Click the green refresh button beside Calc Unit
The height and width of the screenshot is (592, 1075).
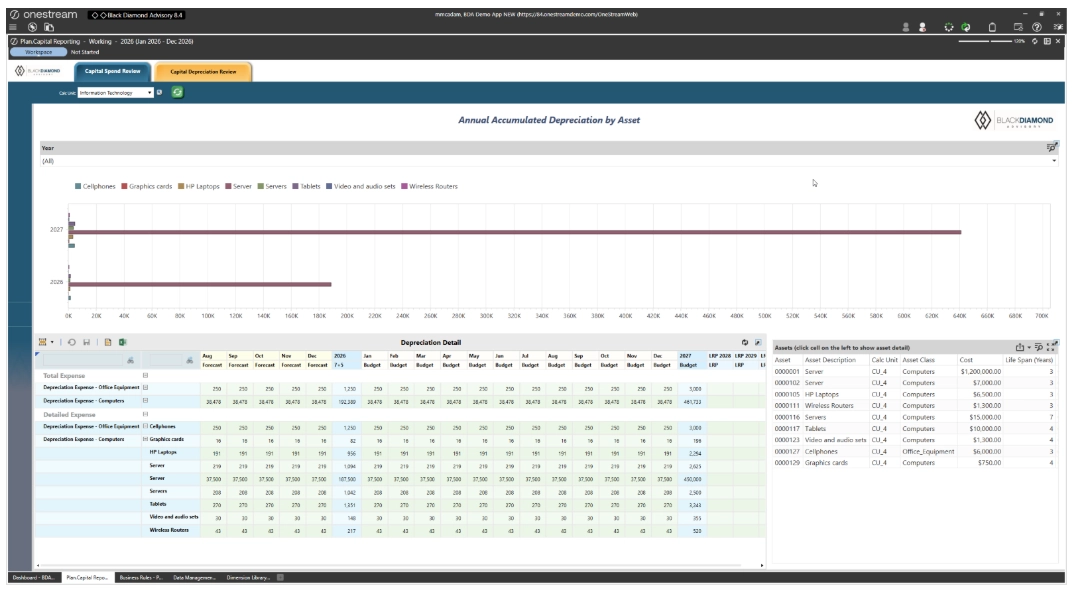[x=177, y=92]
